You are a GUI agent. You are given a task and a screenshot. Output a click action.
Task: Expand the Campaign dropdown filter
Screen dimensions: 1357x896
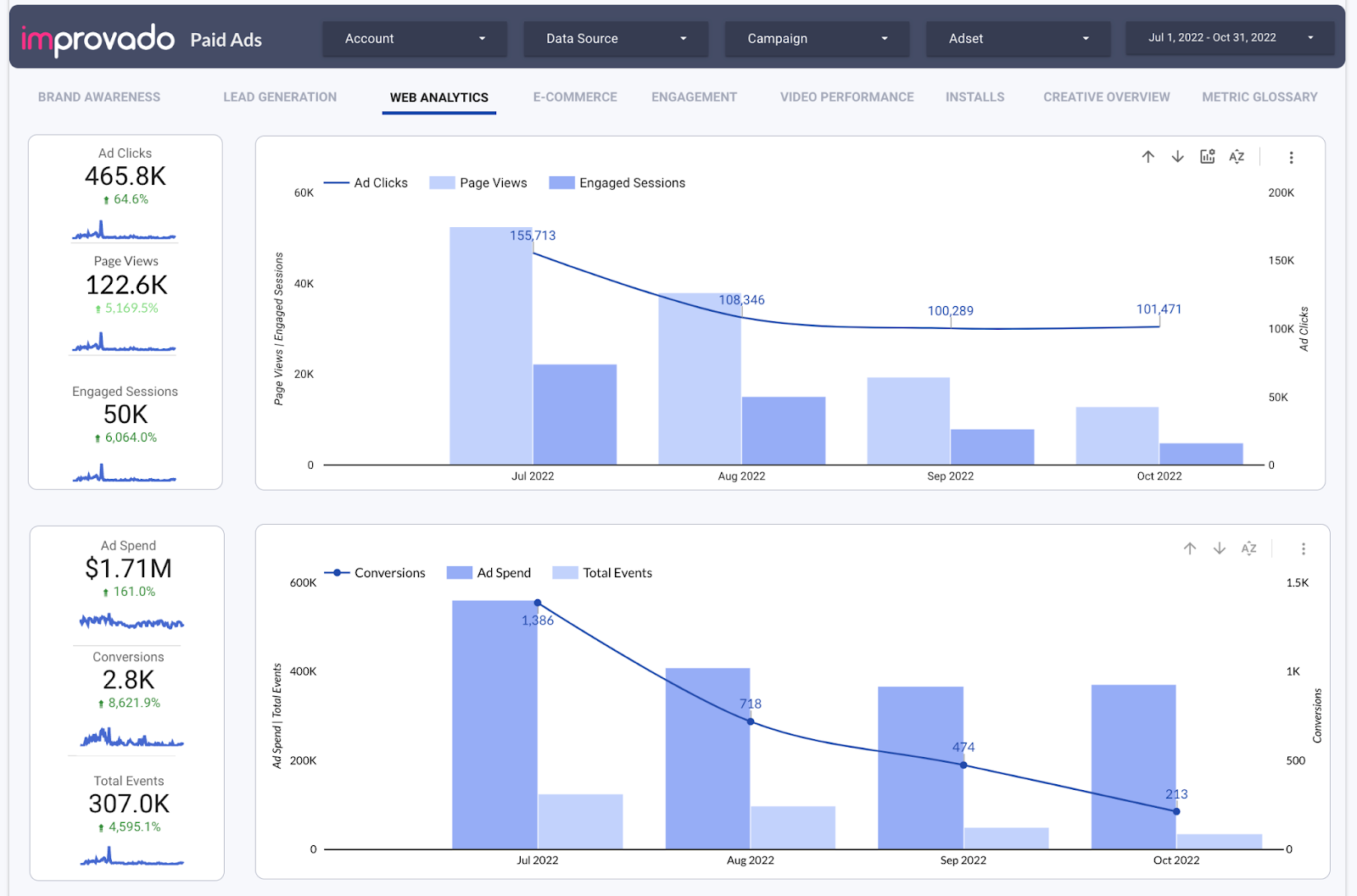817,39
